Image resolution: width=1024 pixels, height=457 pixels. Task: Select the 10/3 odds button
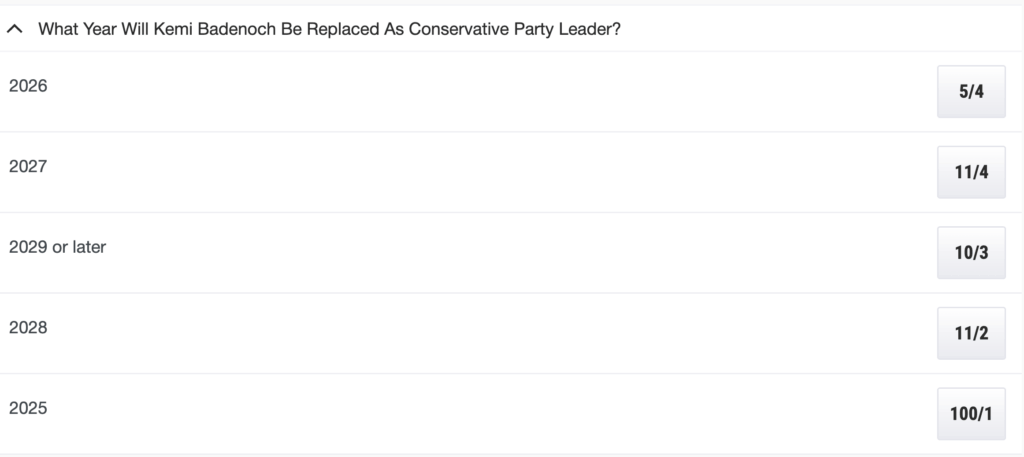pos(971,253)
